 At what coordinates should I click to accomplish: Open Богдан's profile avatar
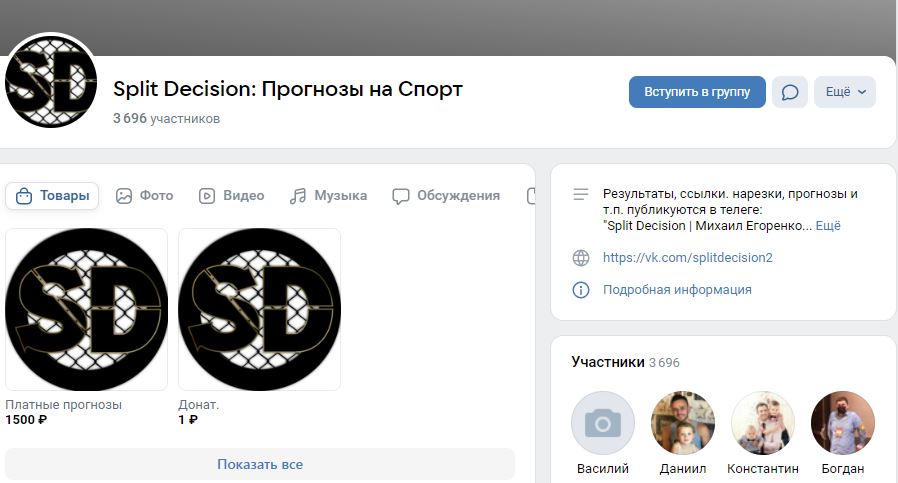click(842, 423)
